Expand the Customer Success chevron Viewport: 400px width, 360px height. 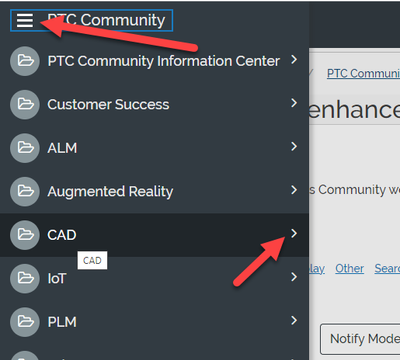[x=294, y=103]
